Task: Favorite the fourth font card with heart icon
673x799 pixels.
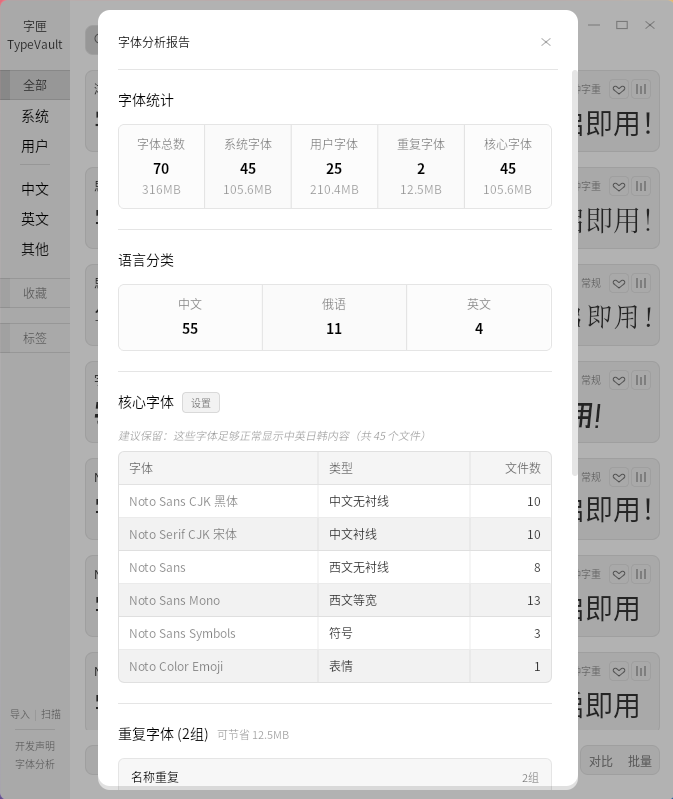Action: pyautogui.click(x=619, y=381)
